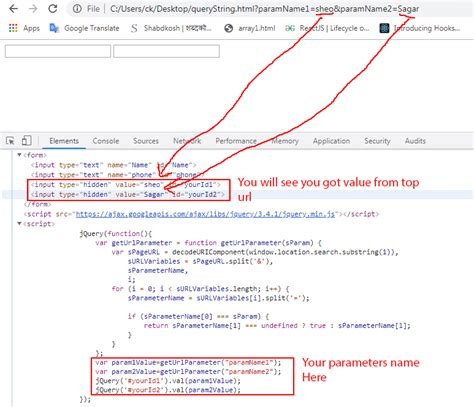
Task: Click the var sPageURL decodeURIComponent line
Action: (255, 252)
